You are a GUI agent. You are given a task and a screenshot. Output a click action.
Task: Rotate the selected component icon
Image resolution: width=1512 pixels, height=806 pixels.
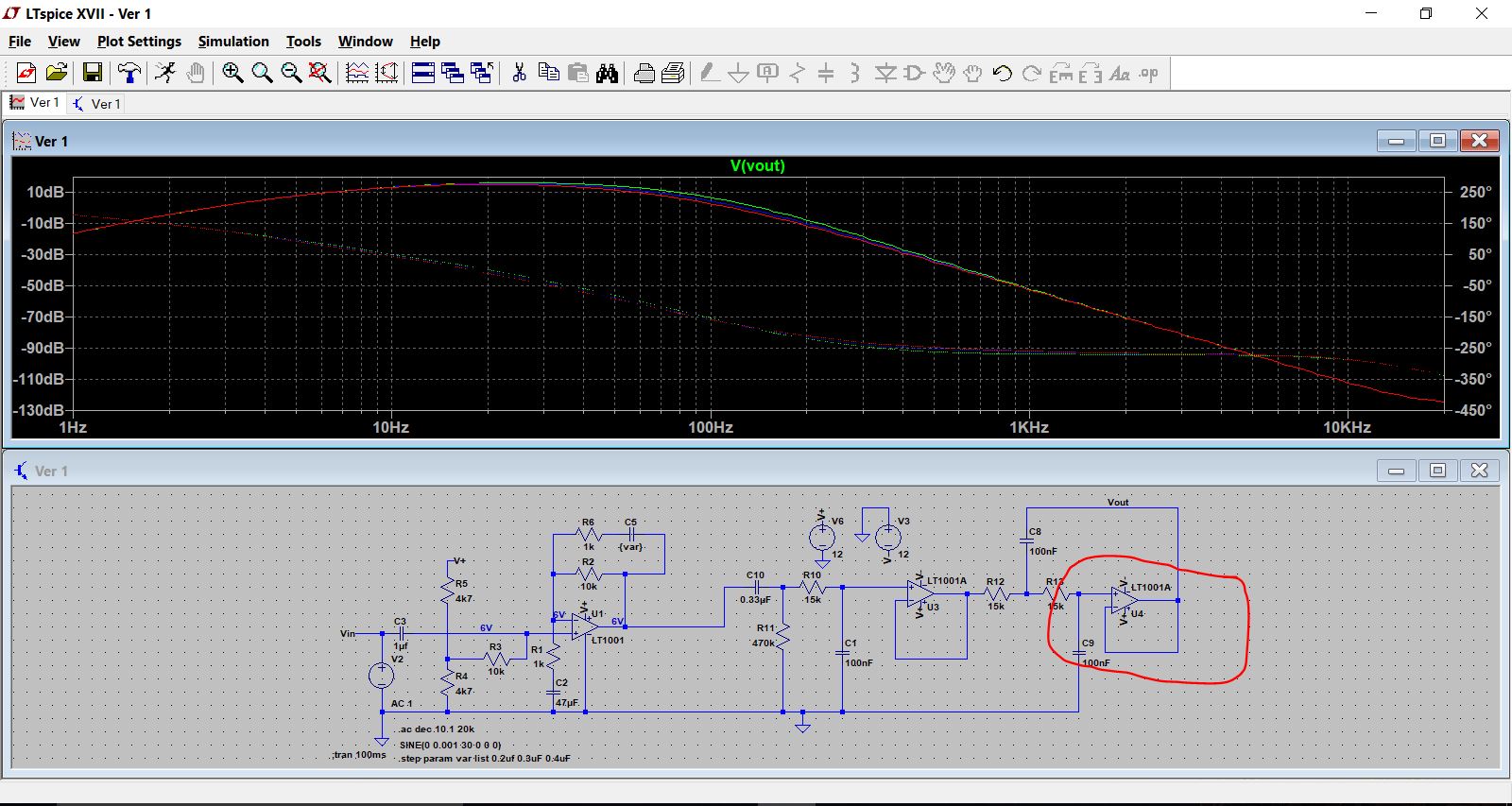pos(1061,73)
